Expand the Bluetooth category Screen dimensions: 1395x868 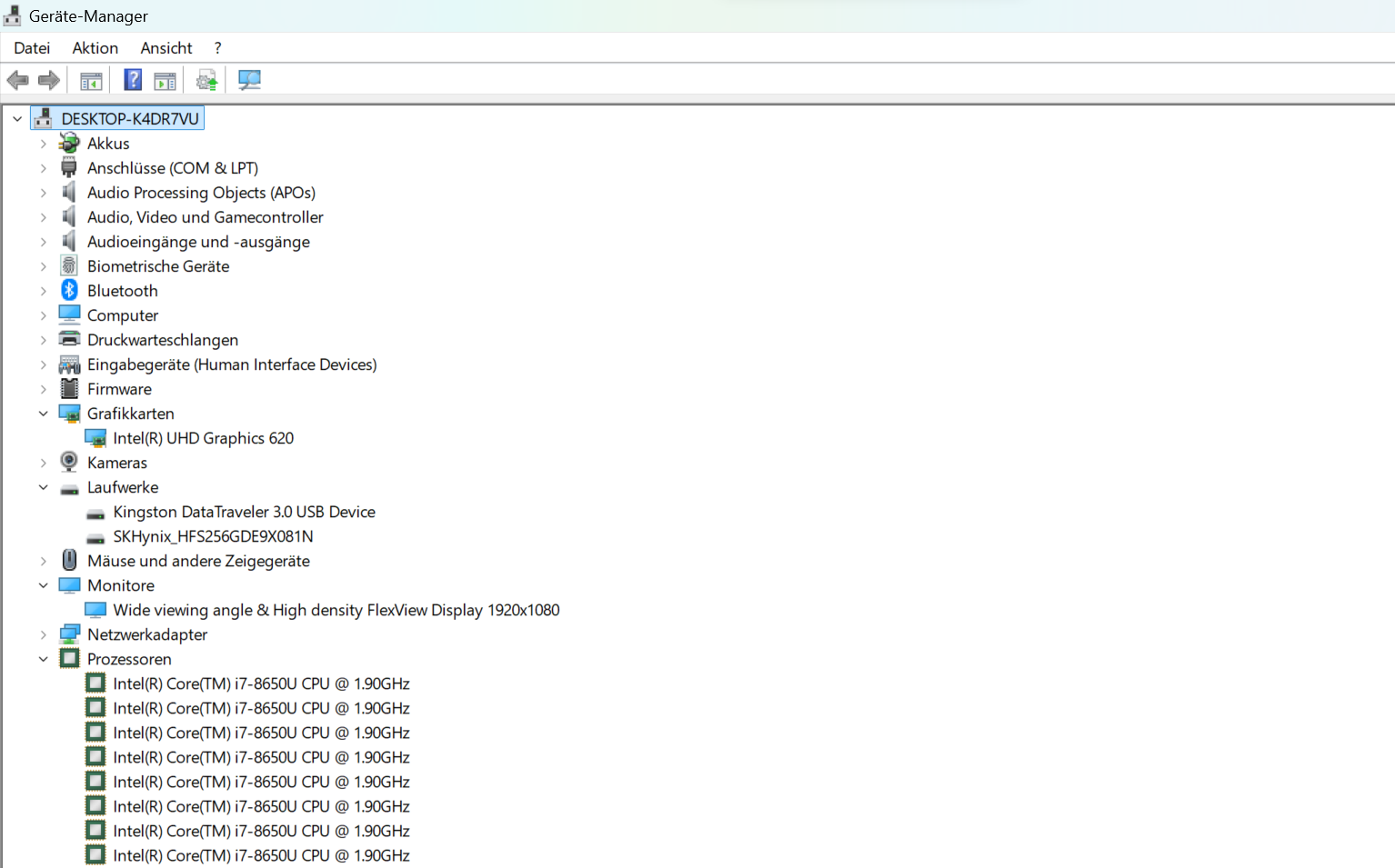[44, 291]
